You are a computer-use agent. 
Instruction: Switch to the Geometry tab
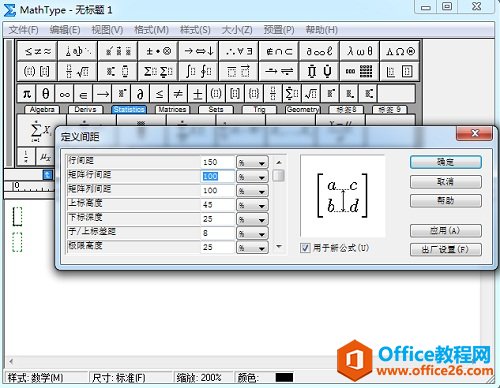(x=303, y=109)
